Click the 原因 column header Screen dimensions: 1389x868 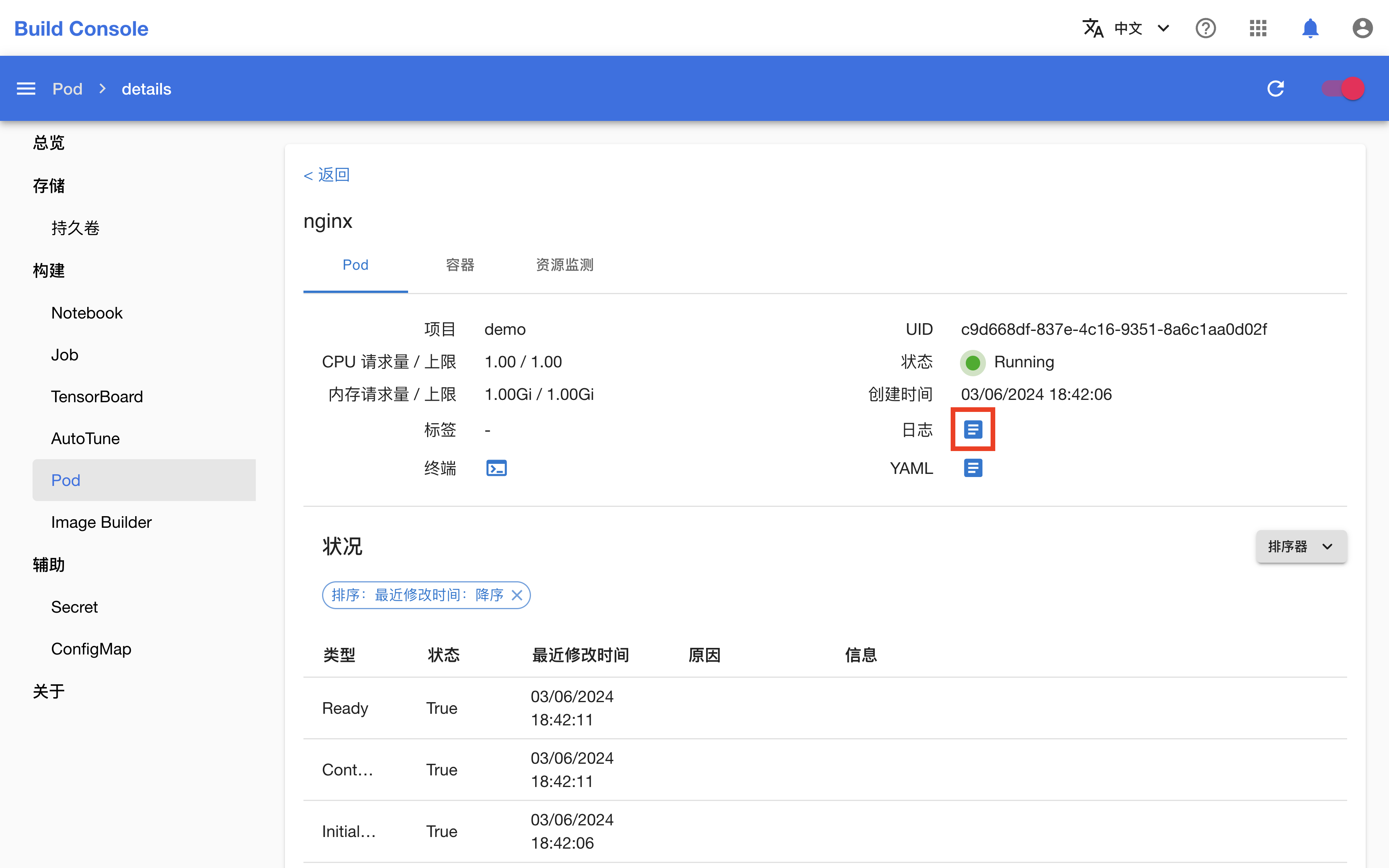pyautogui.click(x=704, y=655)
